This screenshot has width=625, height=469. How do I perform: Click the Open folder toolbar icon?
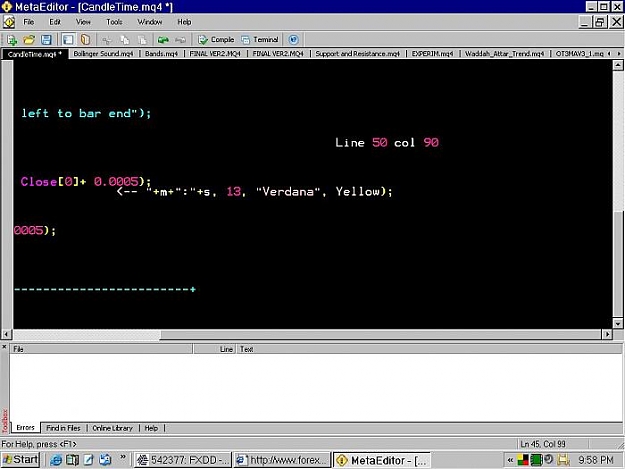point(29,39)
